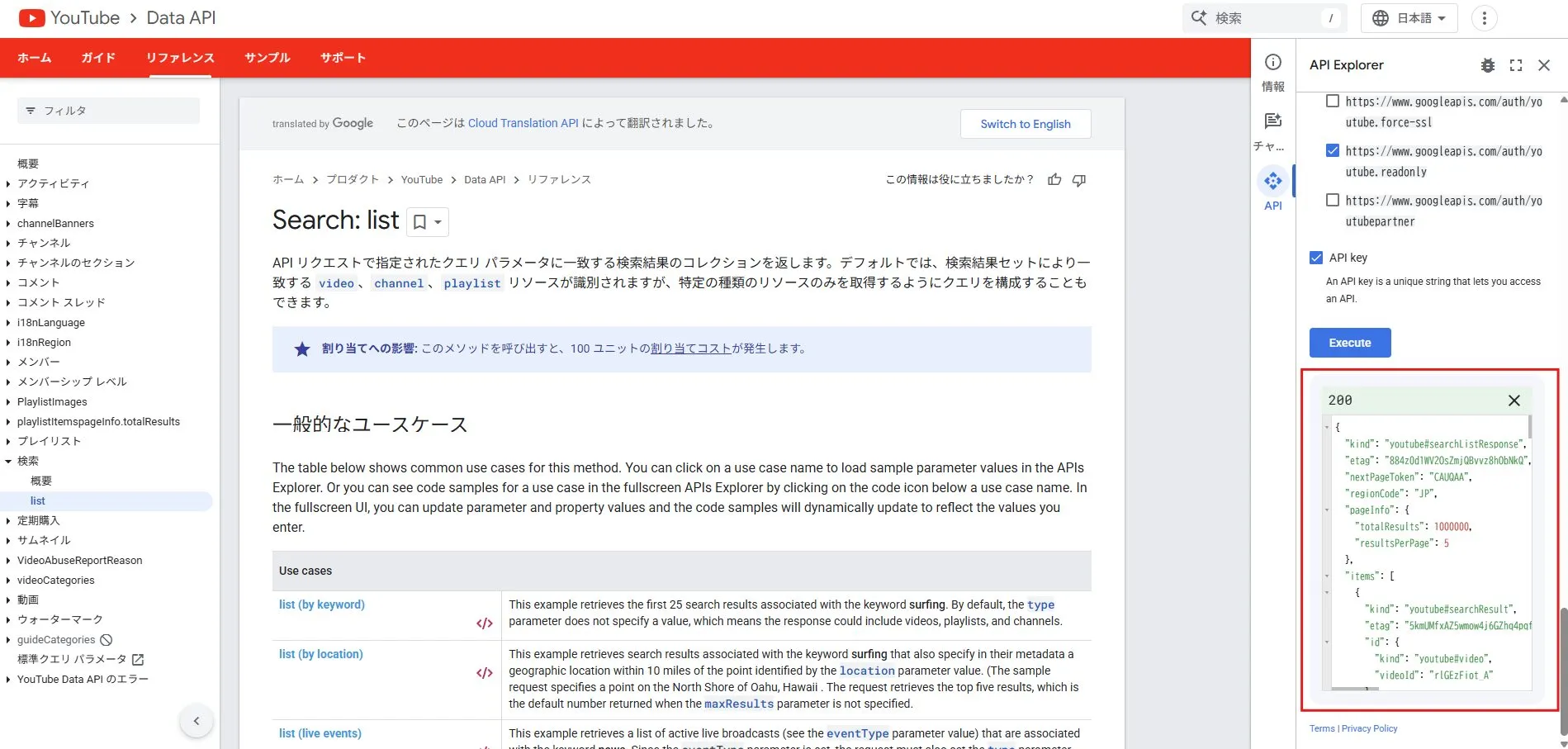The width and height of the screenshot is (1568, 749).
Task: Expand アクティビティ tree section
Action: click(8, 184)
